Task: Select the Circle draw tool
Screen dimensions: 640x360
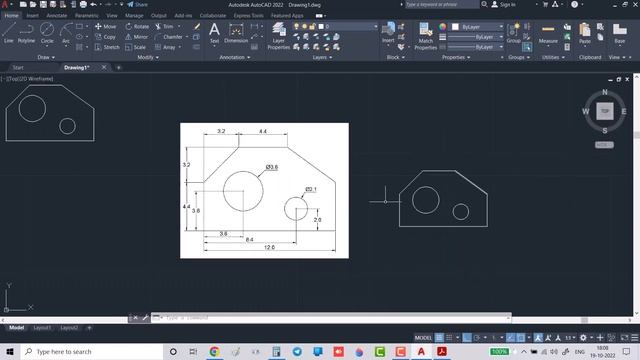Action: [x=47, y=33]
